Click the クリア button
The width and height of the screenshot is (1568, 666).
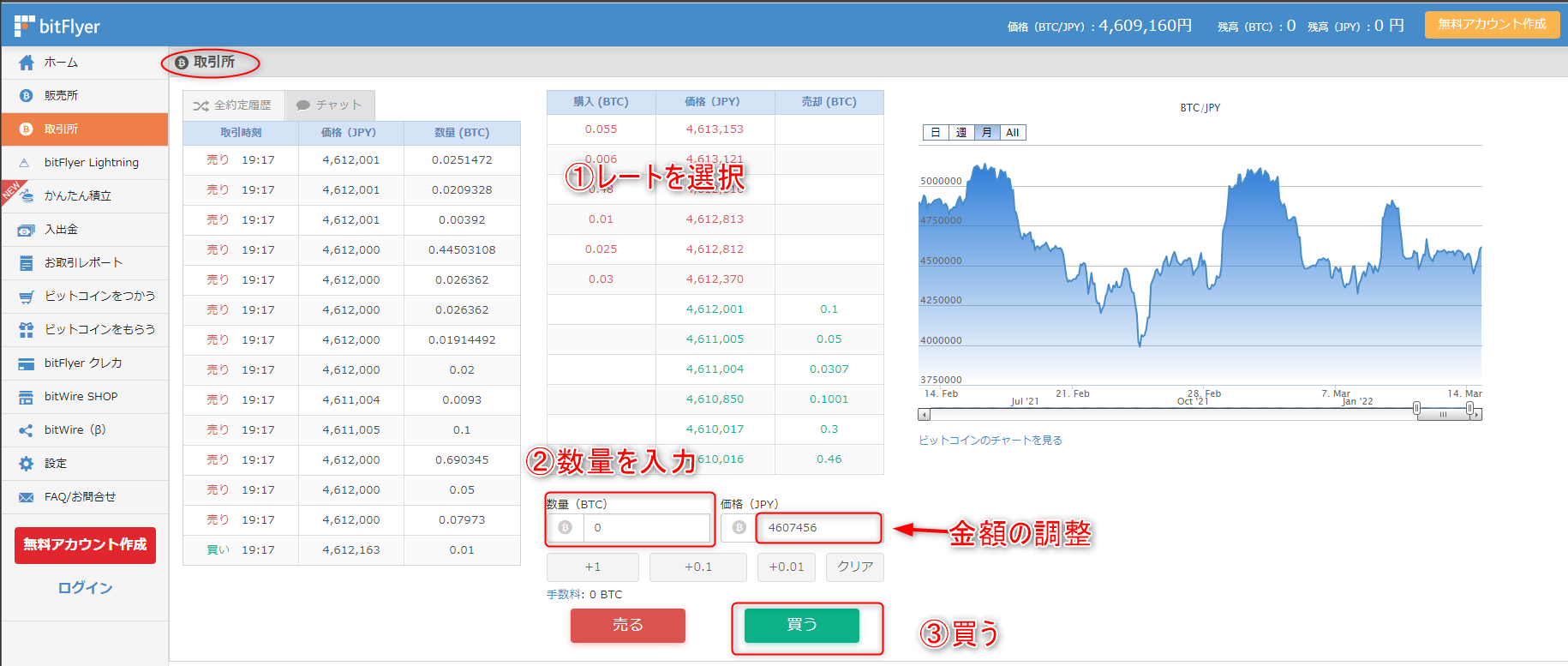(x=855, y=567)
